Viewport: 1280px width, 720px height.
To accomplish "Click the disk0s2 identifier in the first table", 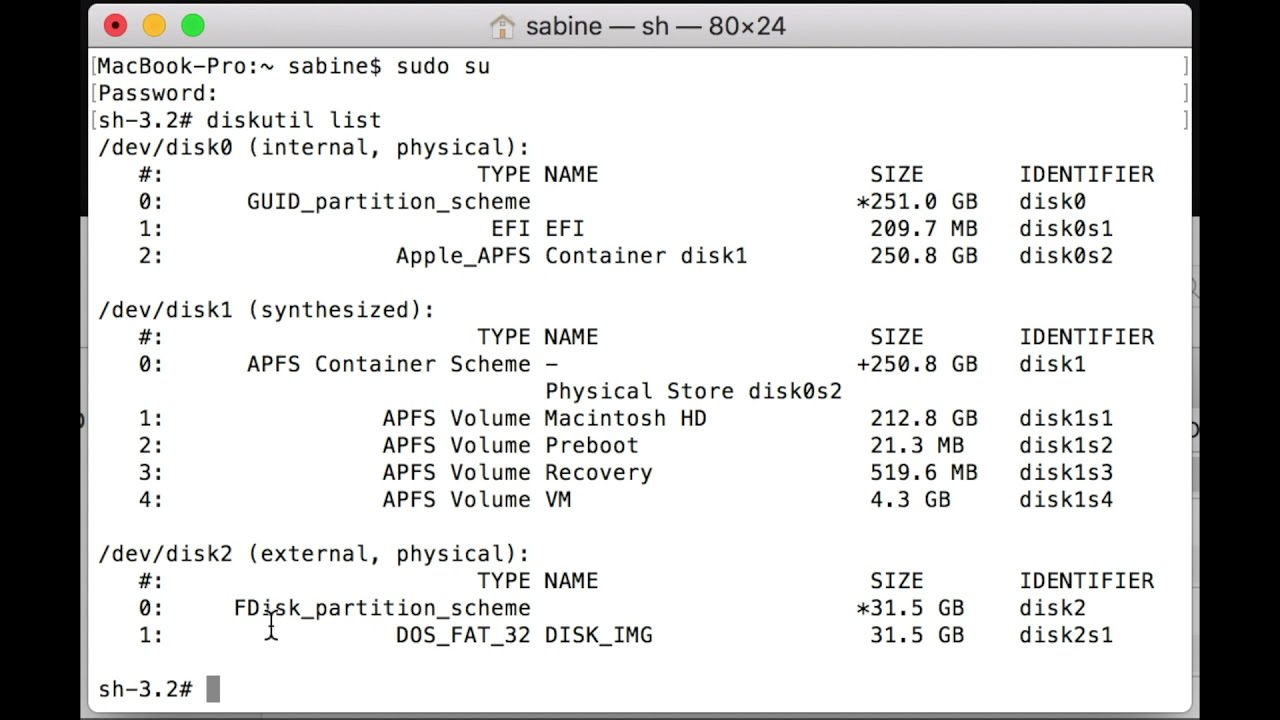I will click(x=1065, y=256).
